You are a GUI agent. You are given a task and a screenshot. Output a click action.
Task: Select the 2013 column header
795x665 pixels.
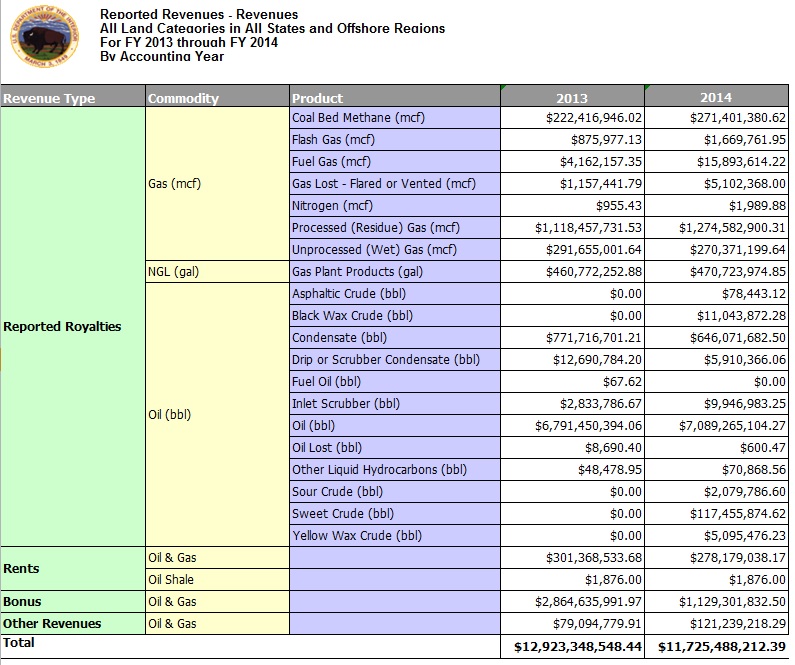572,98
